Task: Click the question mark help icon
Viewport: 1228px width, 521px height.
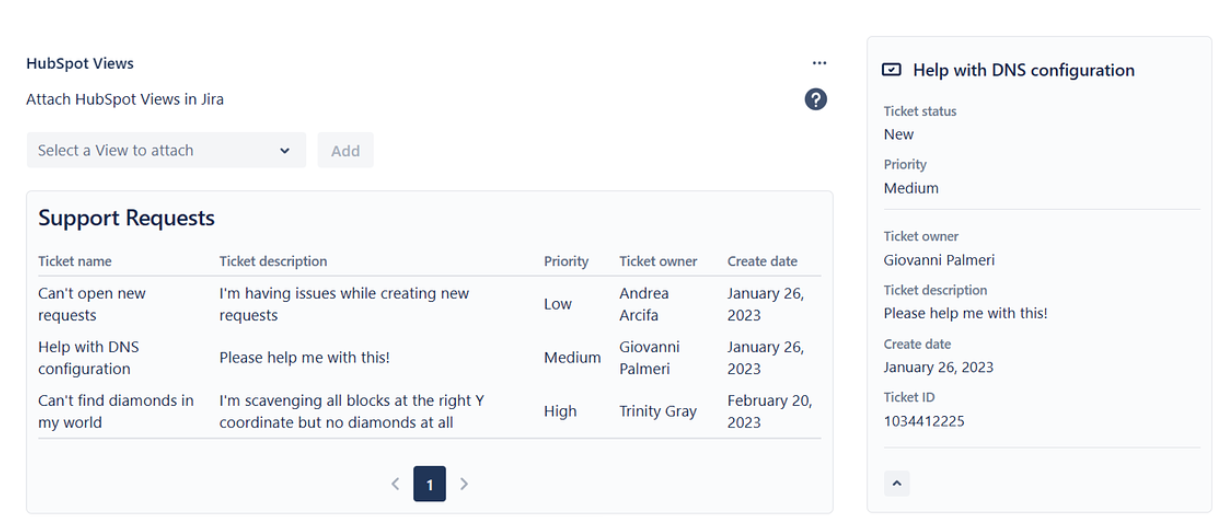Action: pos(816,99)
